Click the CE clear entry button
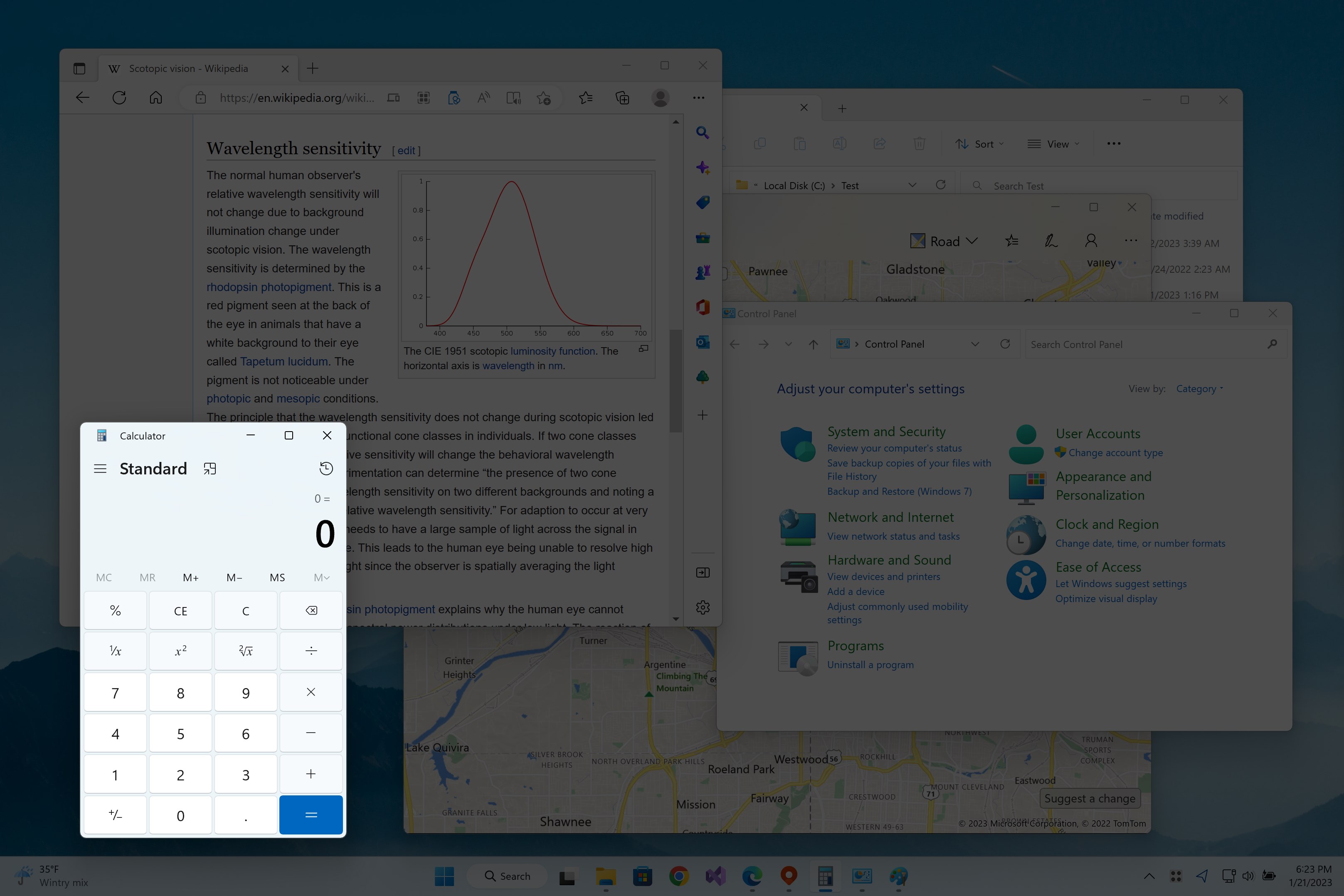This screenshot has height=896, width=1344. pyautogui.click(x=180, y=611)
